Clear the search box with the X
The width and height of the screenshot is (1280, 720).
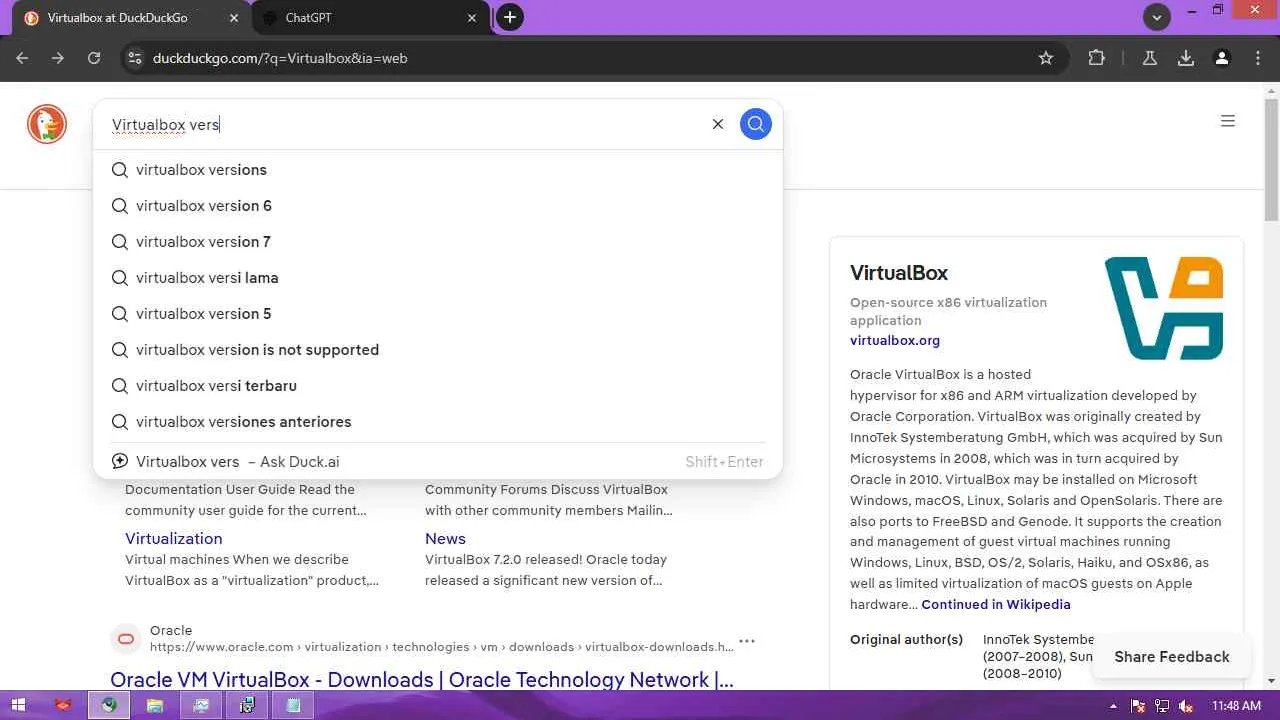pyautogui.click(x=717, y=124)
